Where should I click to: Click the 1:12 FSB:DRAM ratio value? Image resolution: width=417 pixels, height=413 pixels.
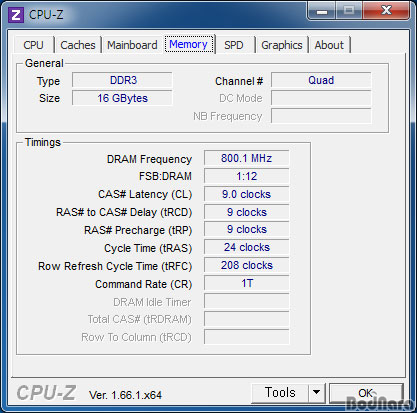click(246, 176)
